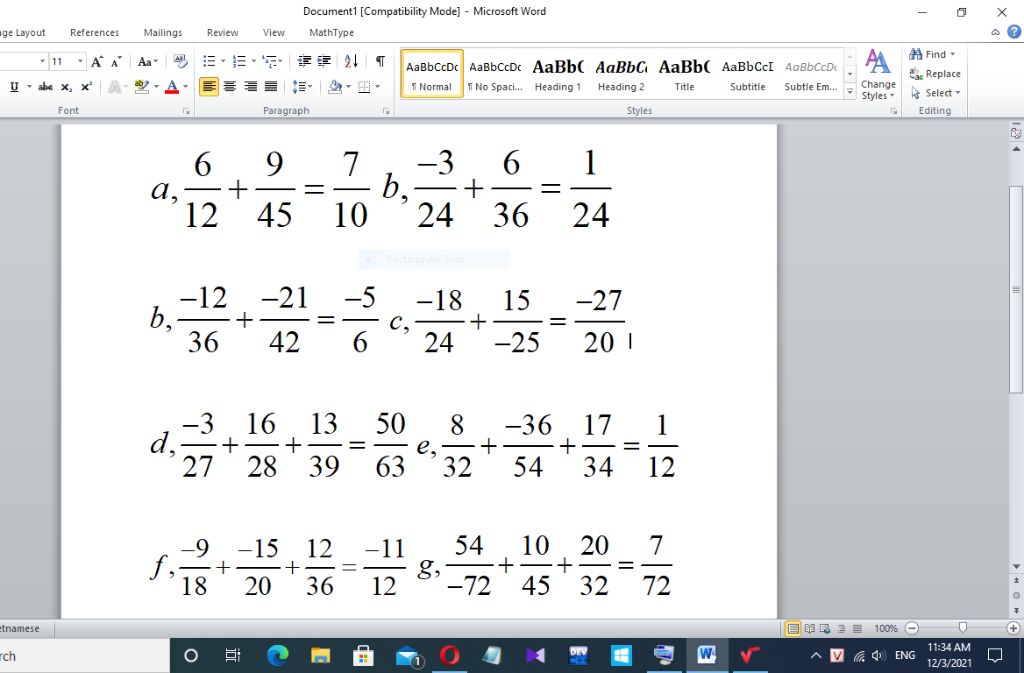Minimize the ribbon with the caret icon
This screenshot has height=673, width=1024.
(x=995, y=32)
